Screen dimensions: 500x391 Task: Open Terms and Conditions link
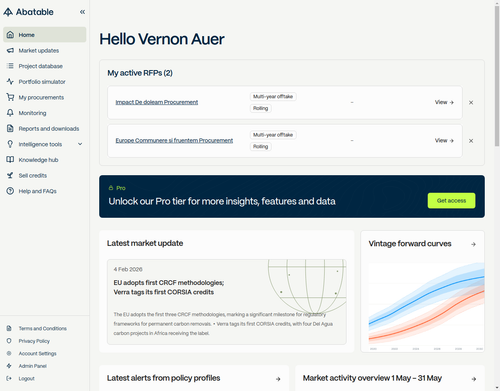[x=43, y=328]
